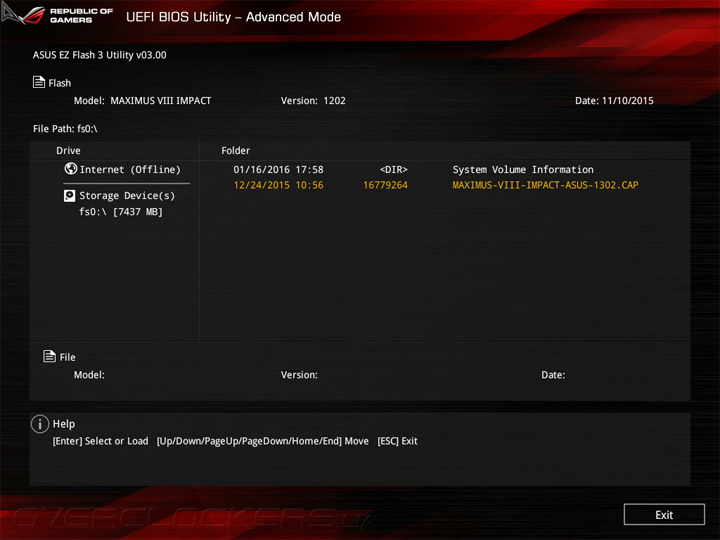Choose drive fs0:\ [7437 MB]
720x540 pixels.
coord(121,212)
